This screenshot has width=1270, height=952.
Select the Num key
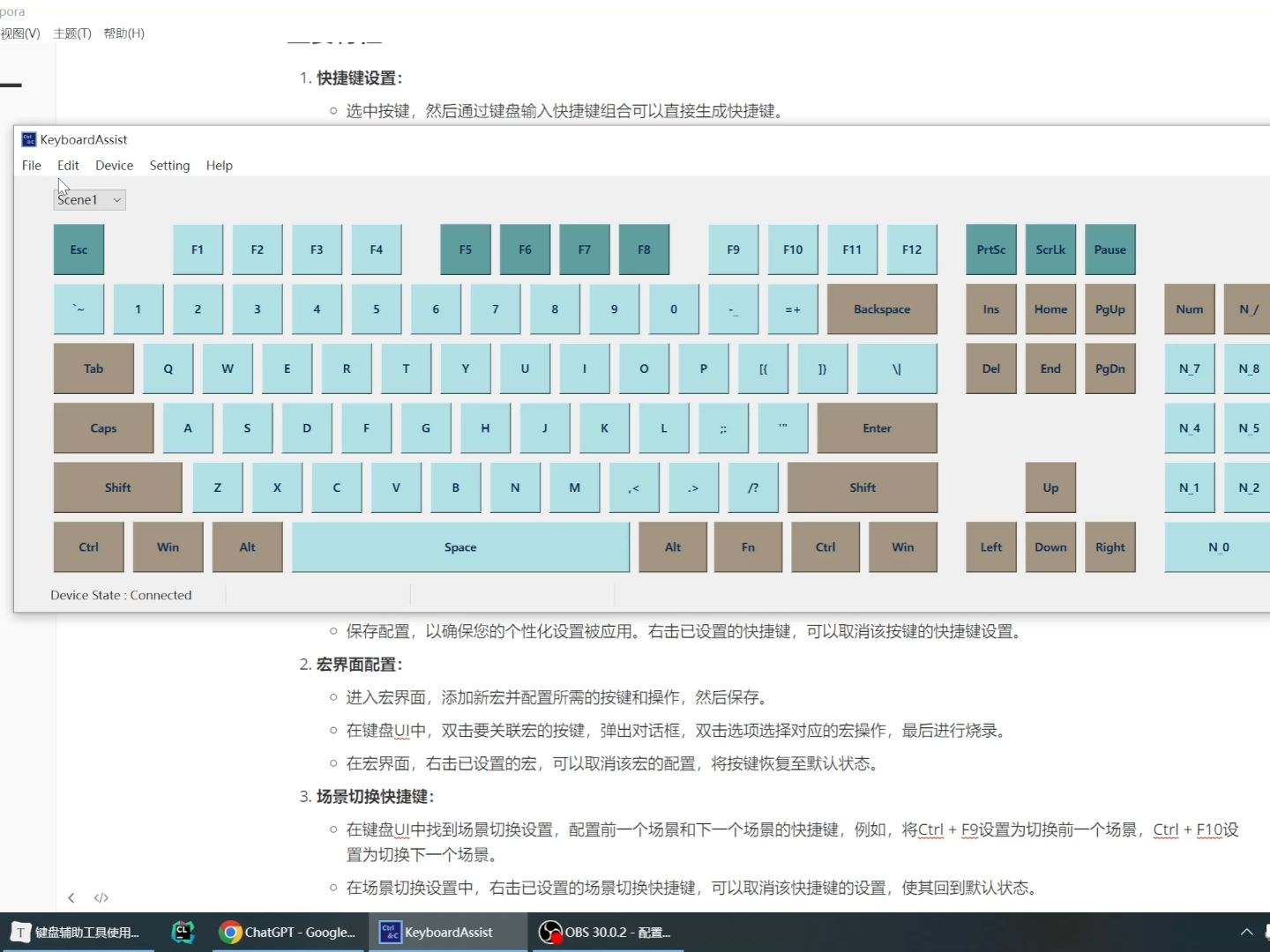(x=1190, y=309)
